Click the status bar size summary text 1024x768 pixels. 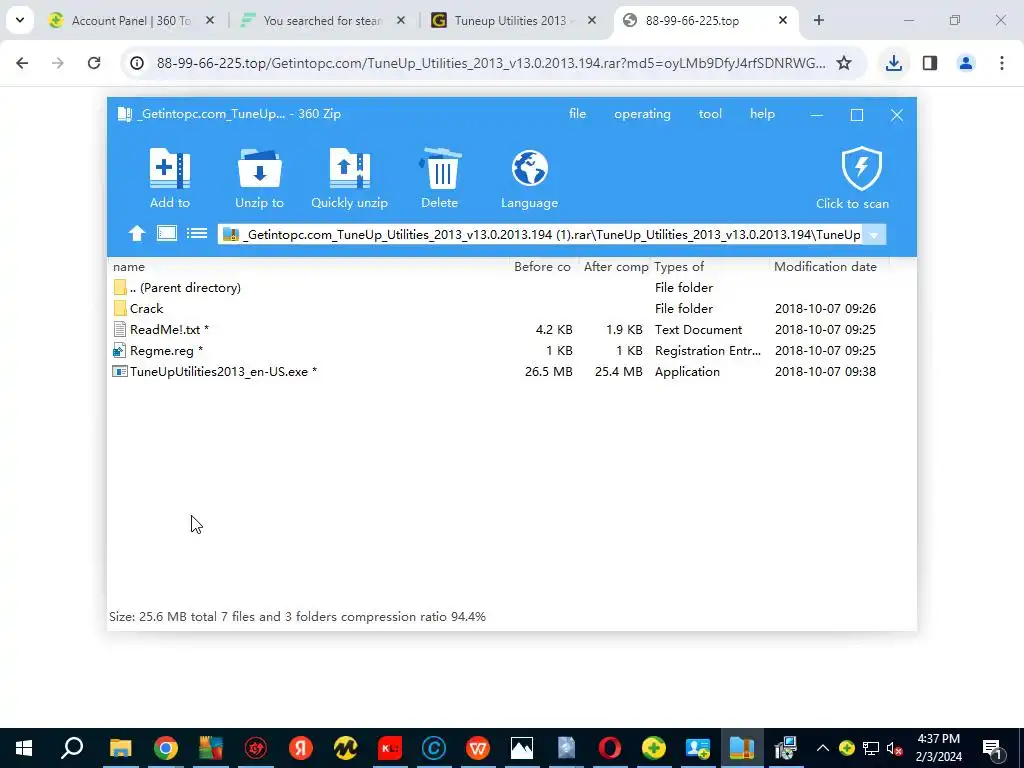298,616
